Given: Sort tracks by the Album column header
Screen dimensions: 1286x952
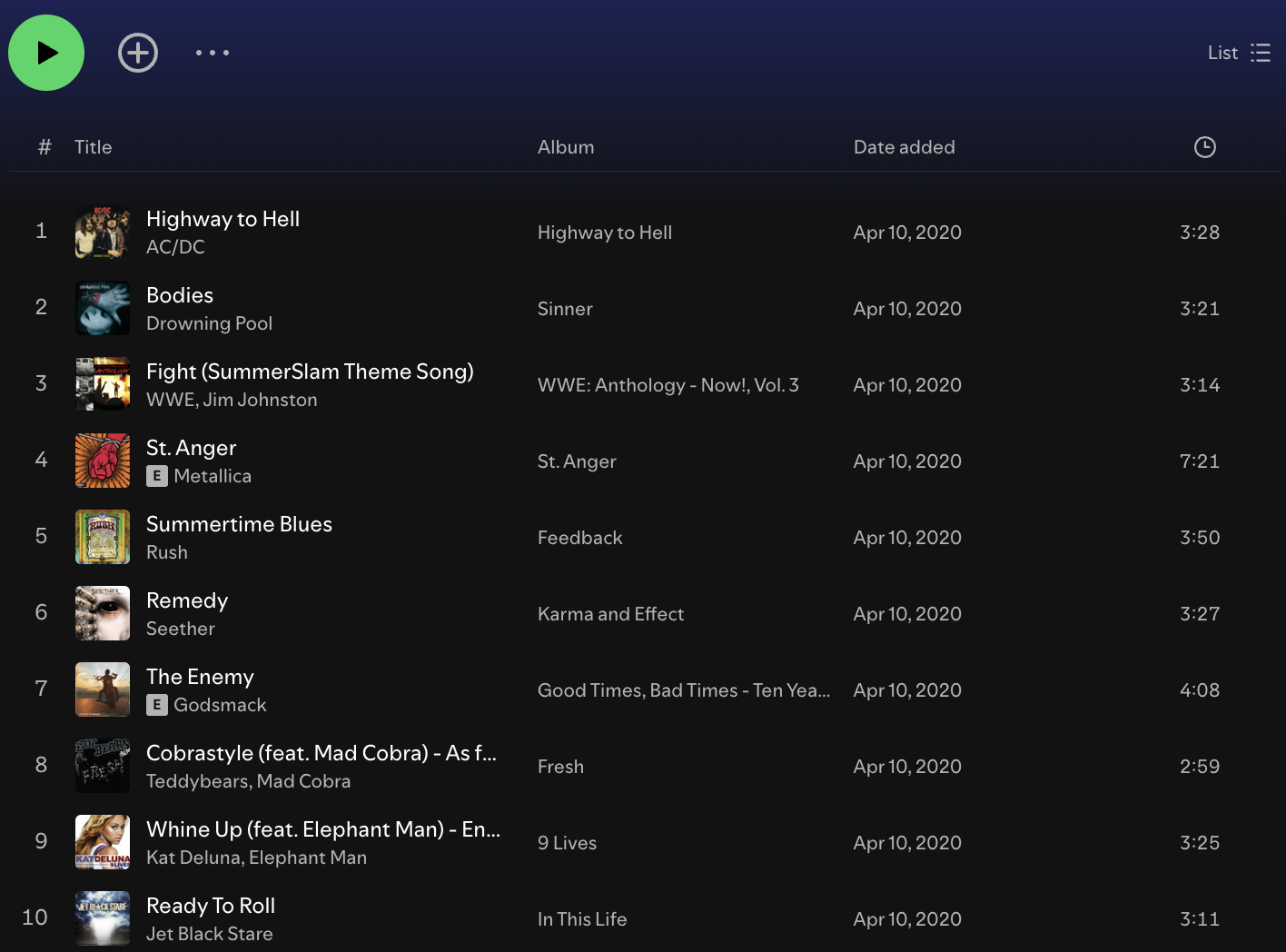Looking at the screenshot, I should [x=566, y=147].
